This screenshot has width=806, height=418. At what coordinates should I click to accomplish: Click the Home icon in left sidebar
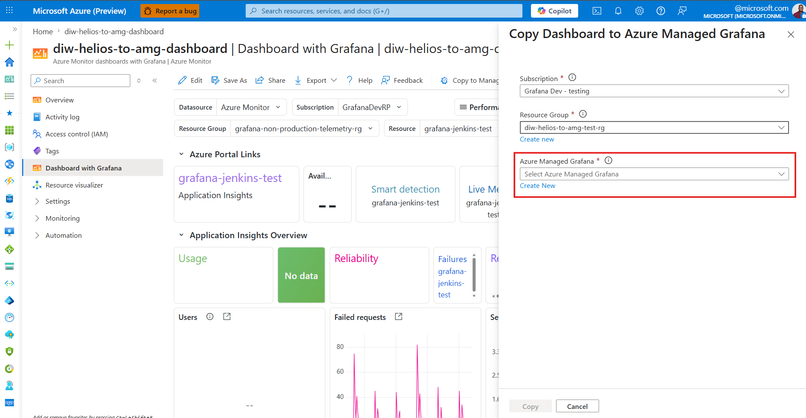coord(10,62)
